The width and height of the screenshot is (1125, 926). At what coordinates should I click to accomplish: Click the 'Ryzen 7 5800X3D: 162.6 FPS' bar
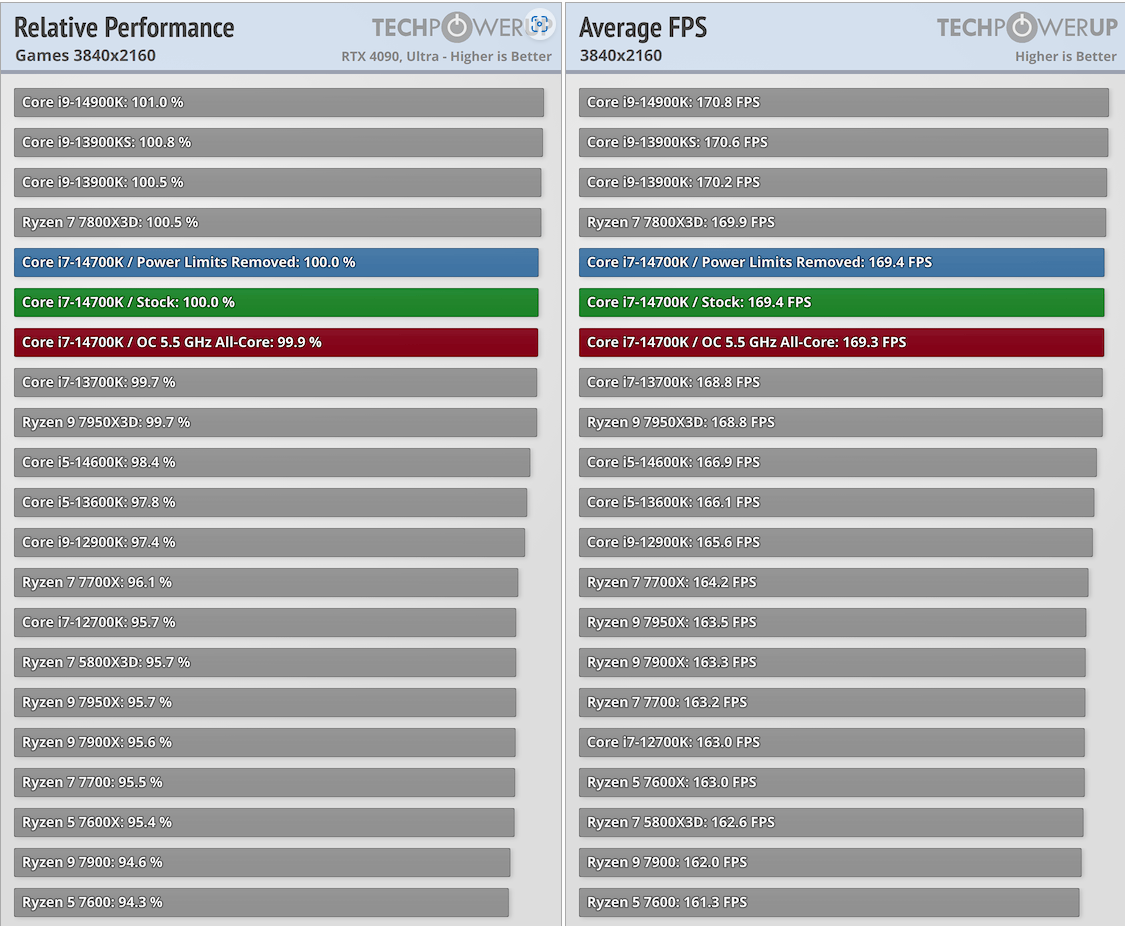pos(832,823)
